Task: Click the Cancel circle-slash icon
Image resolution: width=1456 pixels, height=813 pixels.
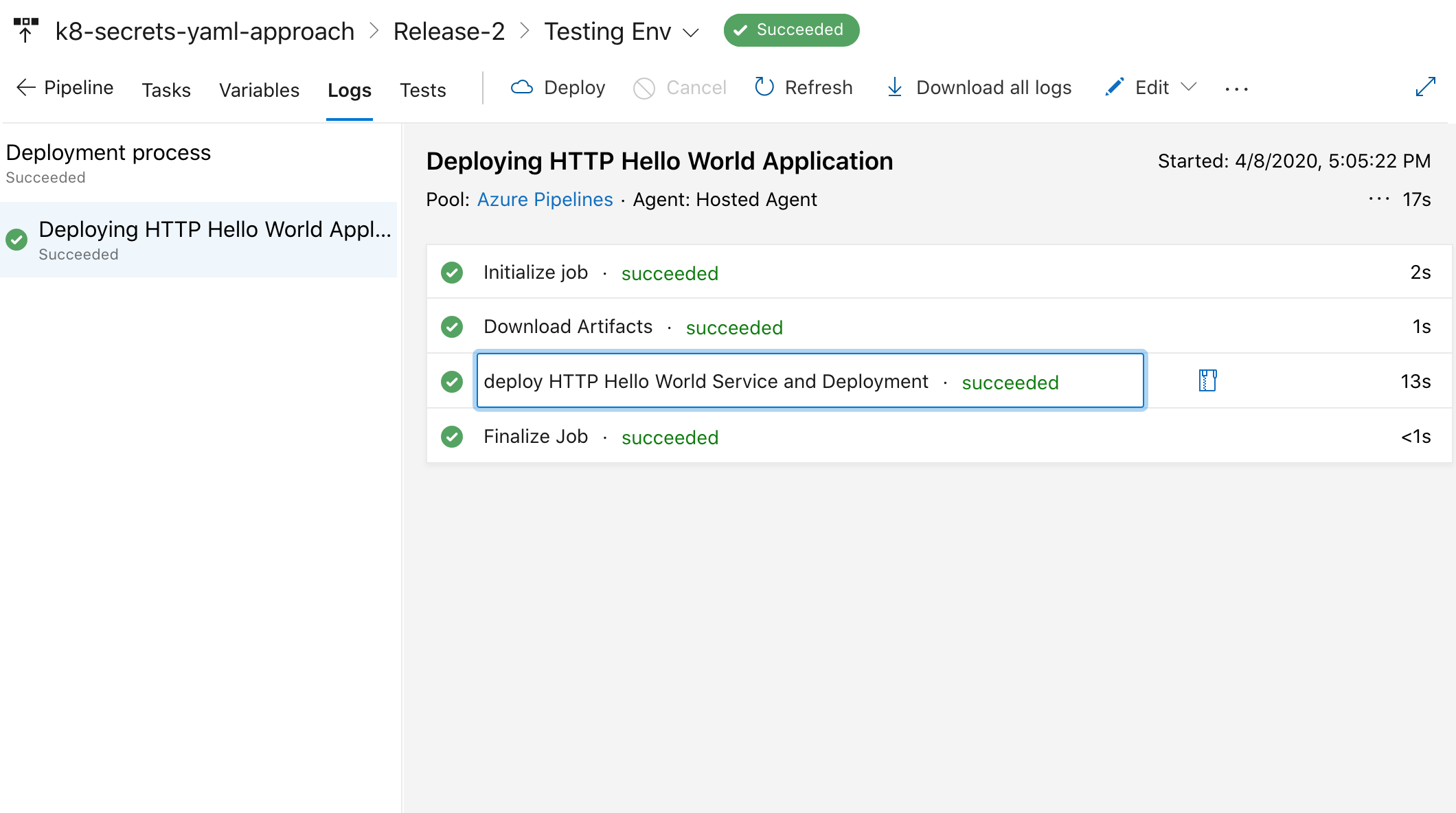Action: (644, 88)
